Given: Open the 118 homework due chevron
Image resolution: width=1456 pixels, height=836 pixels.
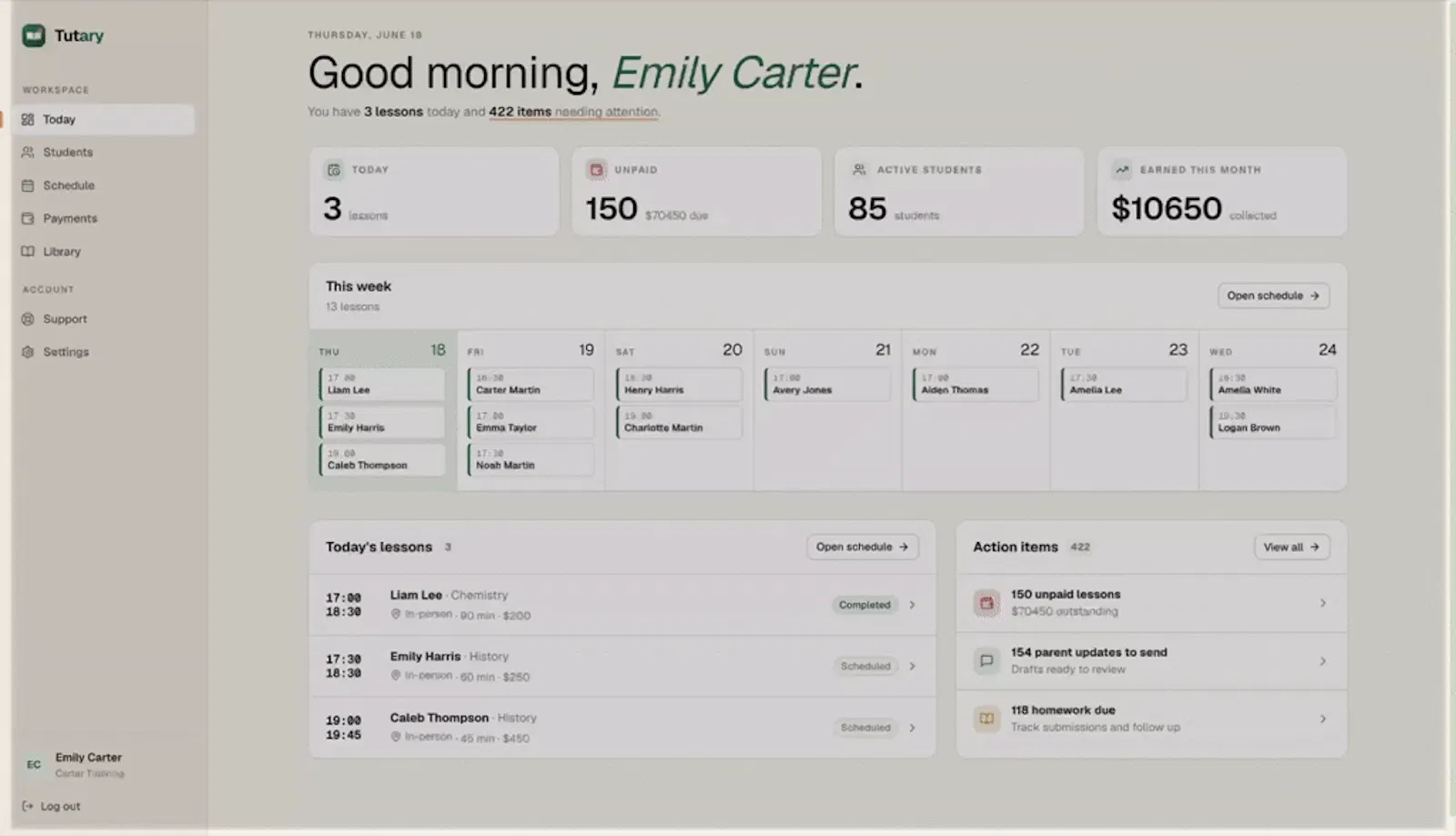Looking at the screenshot, I should 1323,719.
